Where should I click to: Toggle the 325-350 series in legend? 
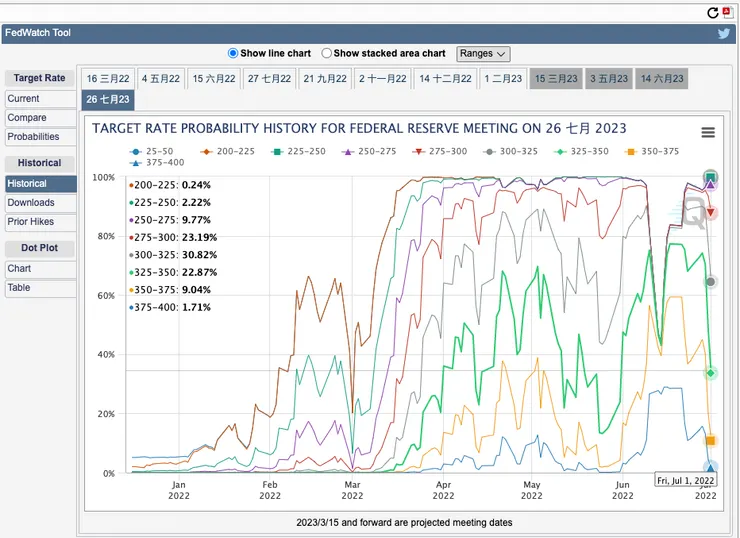tap(581, 151)
